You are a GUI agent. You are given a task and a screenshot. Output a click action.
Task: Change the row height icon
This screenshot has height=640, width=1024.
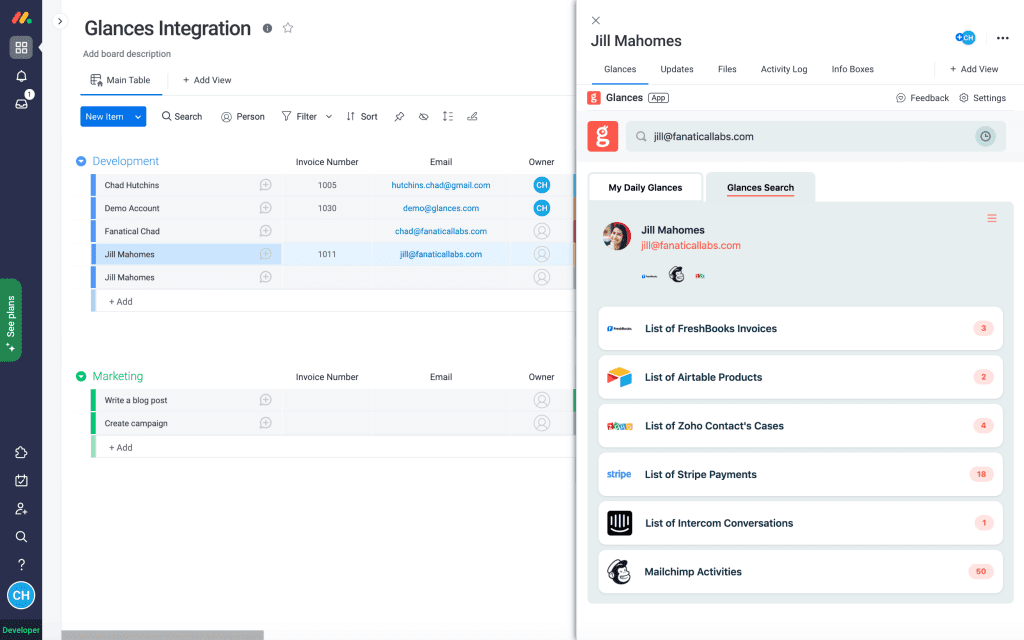click(447, 116)
